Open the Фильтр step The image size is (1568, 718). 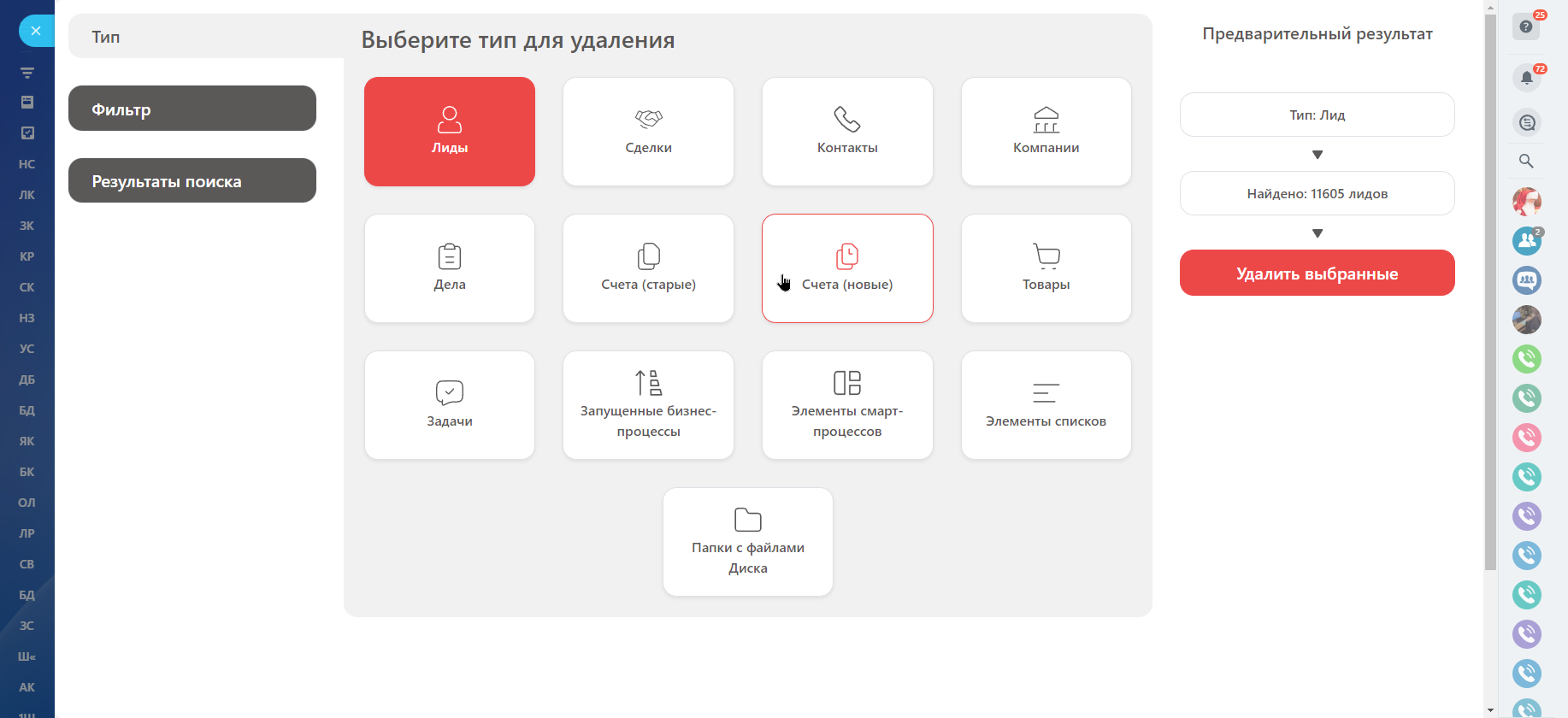click(192, 109)
